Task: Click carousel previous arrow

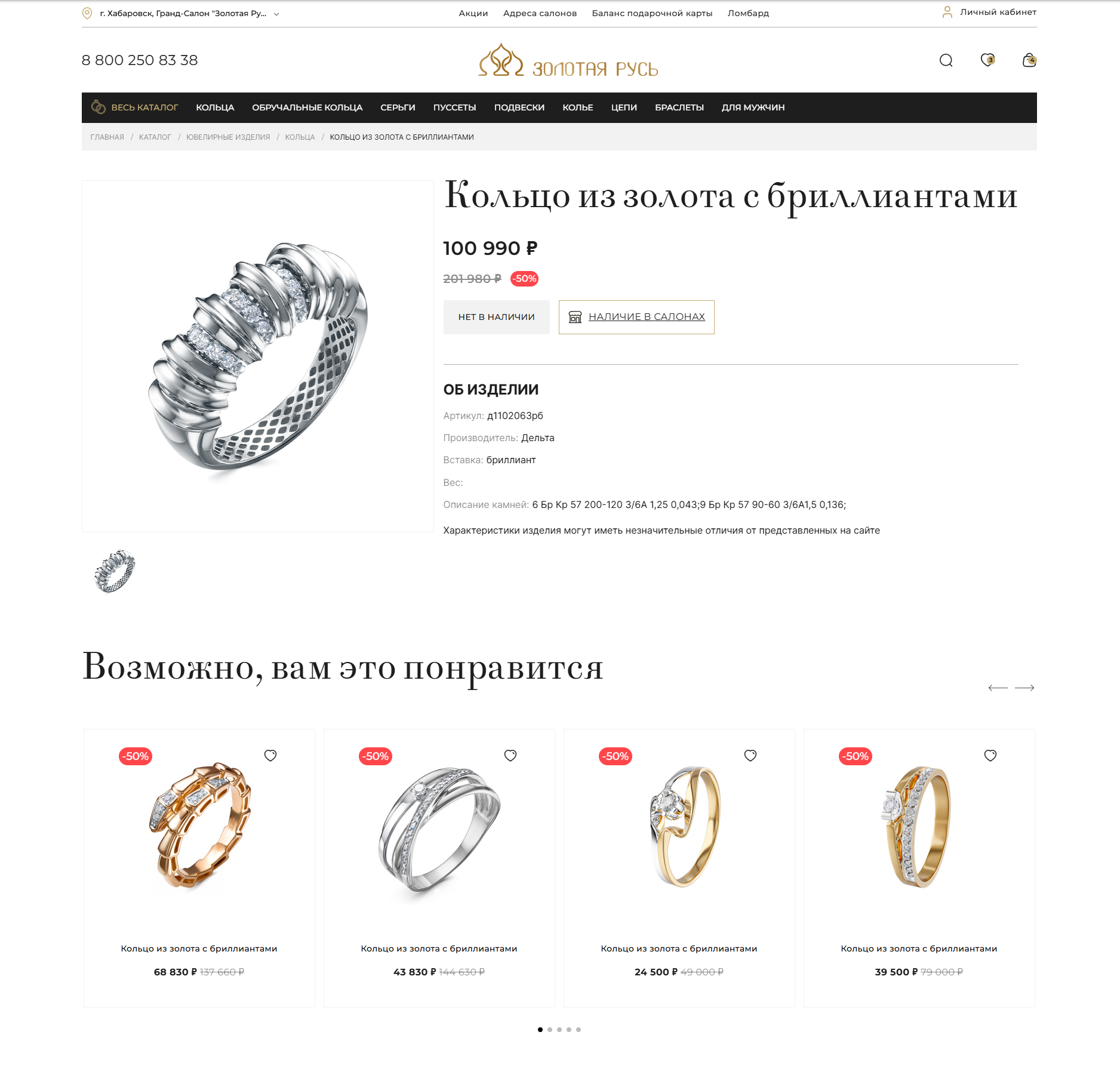Action: 998,688
